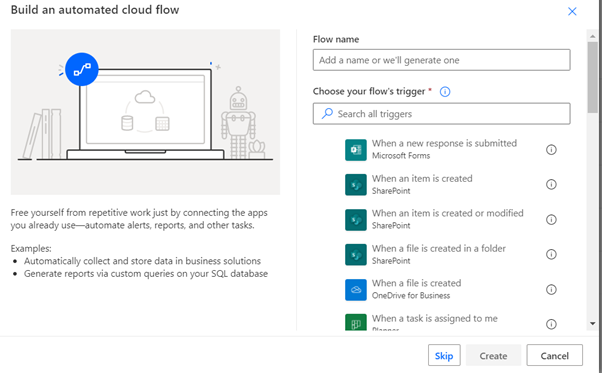Click the blue flow connector circle icon
This screenshot has width=602, height=373.
click(82, 69)
